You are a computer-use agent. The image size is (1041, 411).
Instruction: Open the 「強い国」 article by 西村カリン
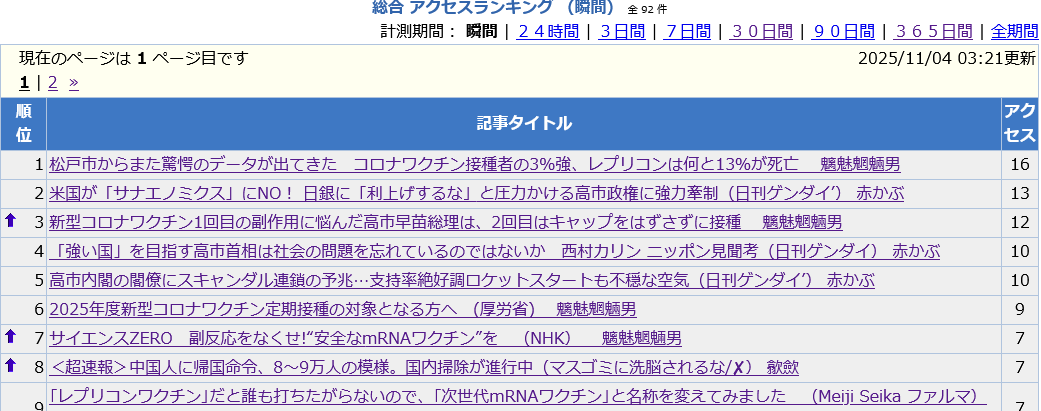point(480,251)
